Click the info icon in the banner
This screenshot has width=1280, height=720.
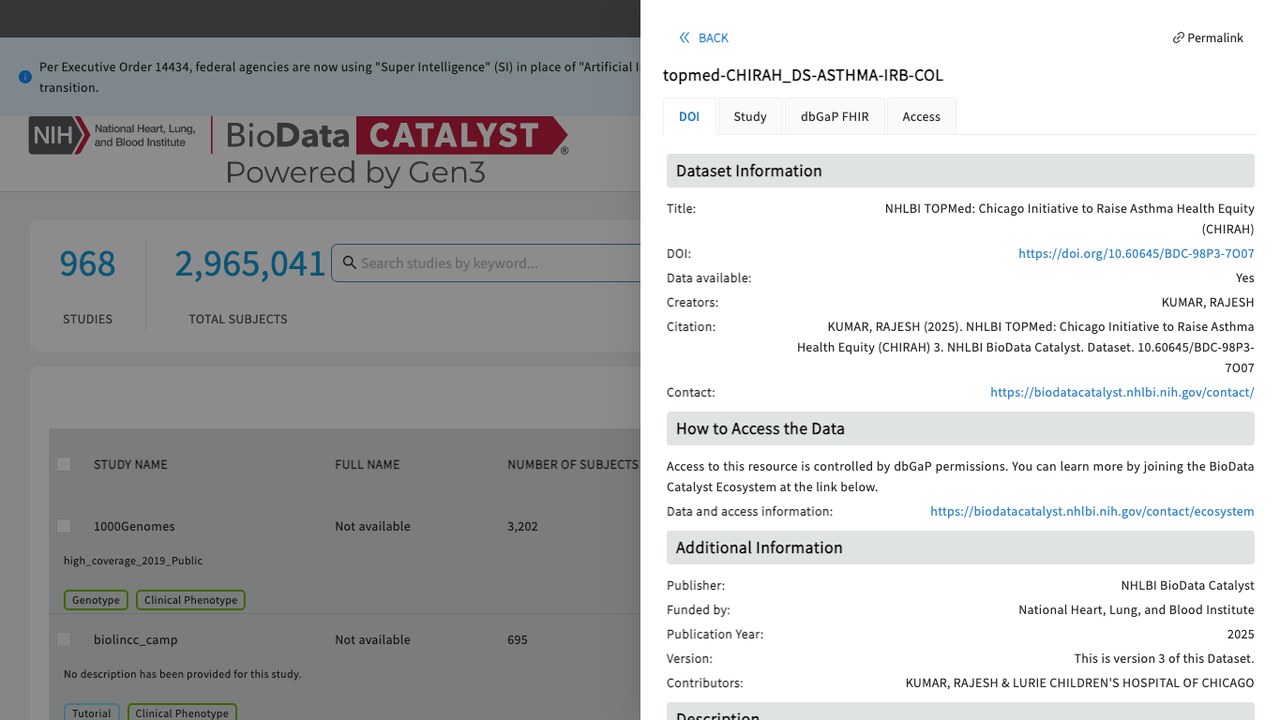click(25, 77)
